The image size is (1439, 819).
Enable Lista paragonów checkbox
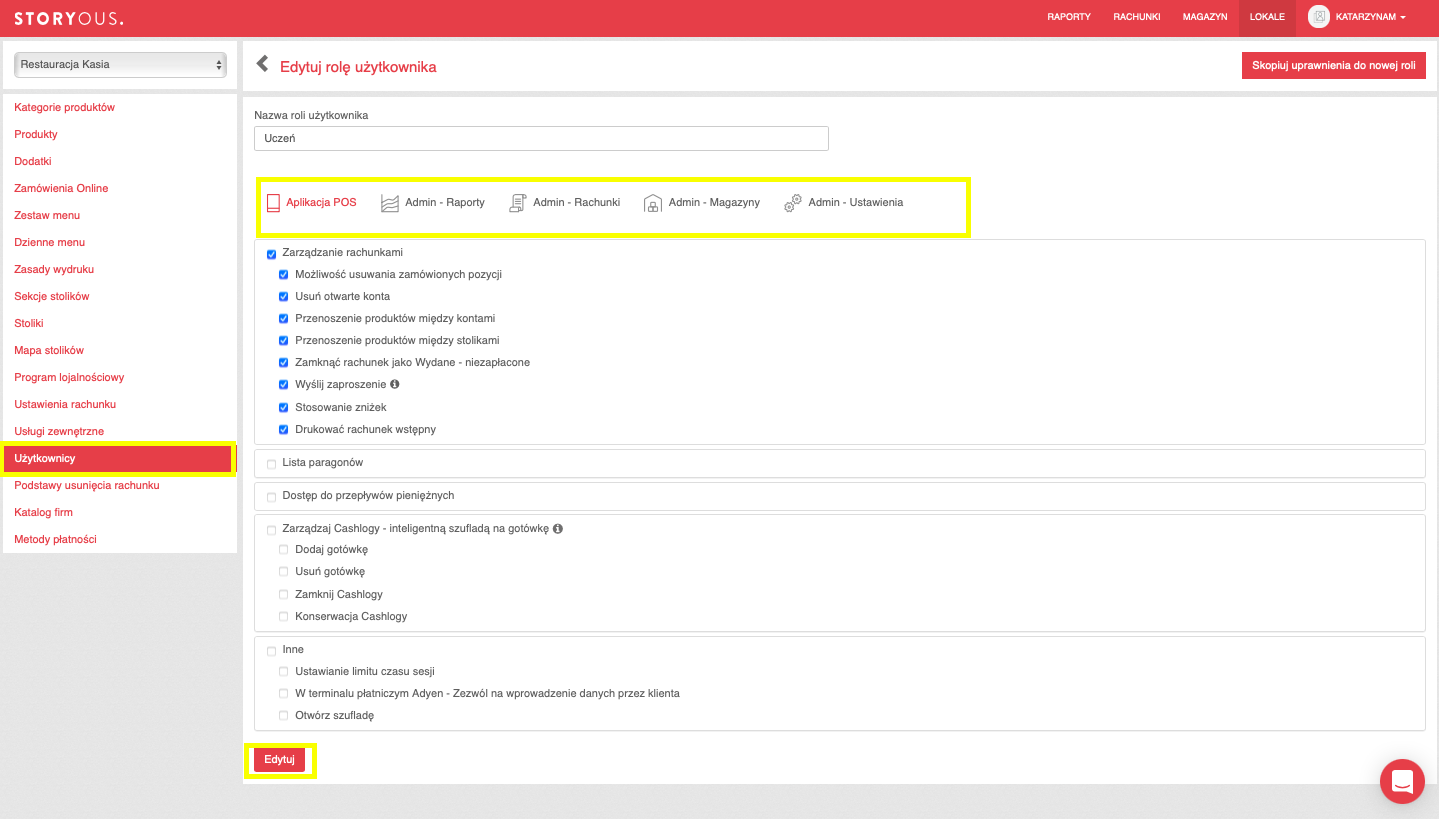coord(272,464)
